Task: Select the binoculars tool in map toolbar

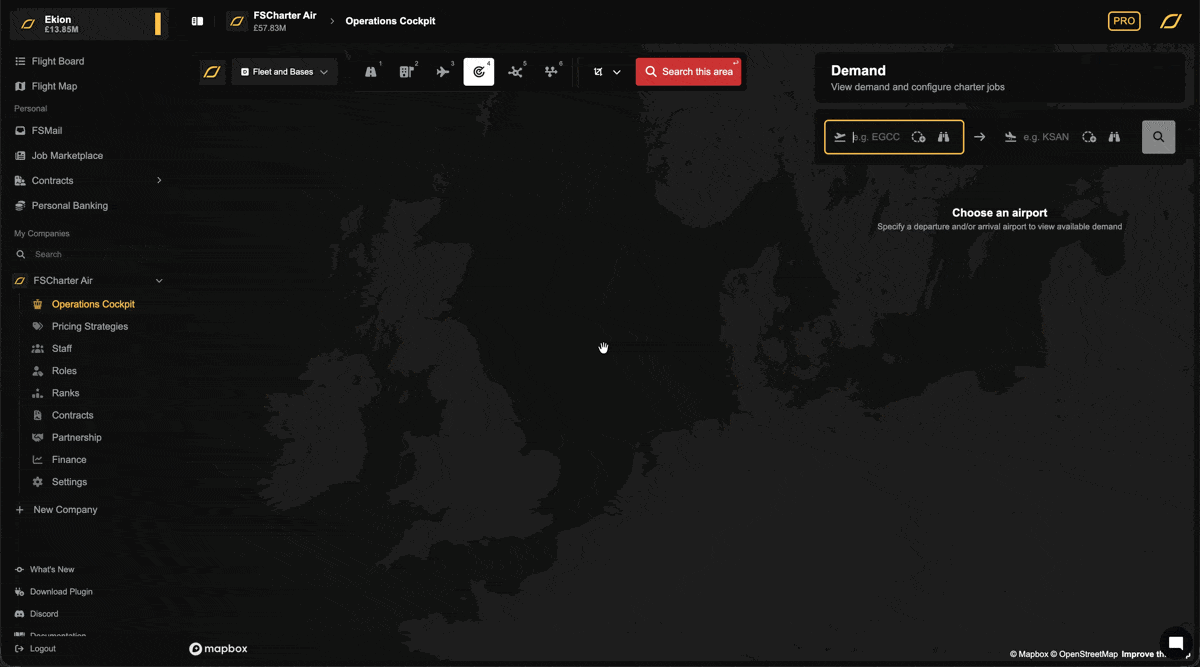Action: (x=371, y=72)
